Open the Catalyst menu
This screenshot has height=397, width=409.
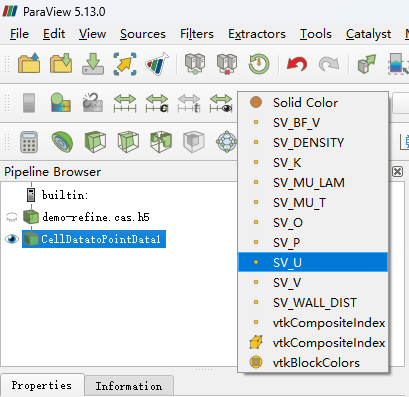pyautogui.click(x=368, y=34)
